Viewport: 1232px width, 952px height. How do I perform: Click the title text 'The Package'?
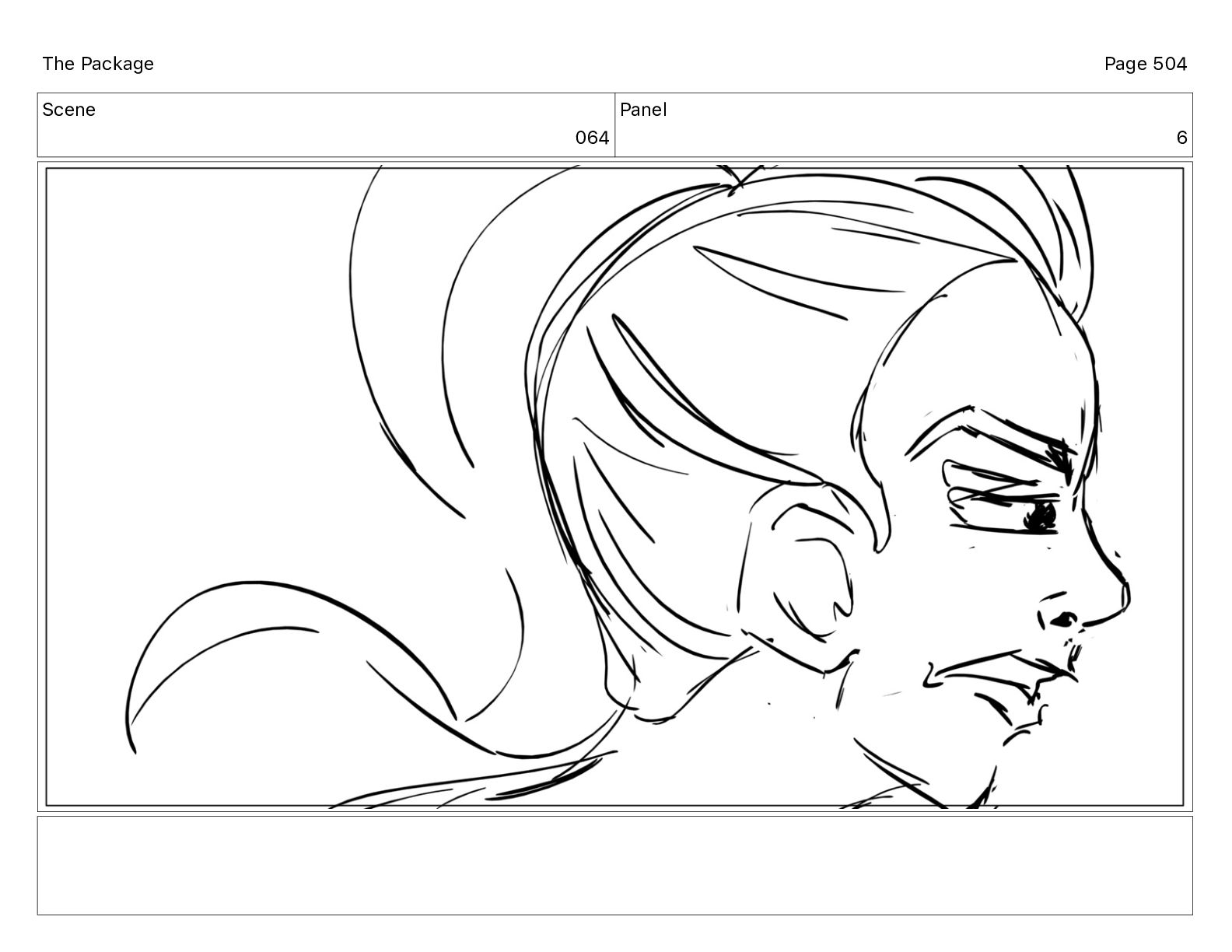tap(98, 64)
